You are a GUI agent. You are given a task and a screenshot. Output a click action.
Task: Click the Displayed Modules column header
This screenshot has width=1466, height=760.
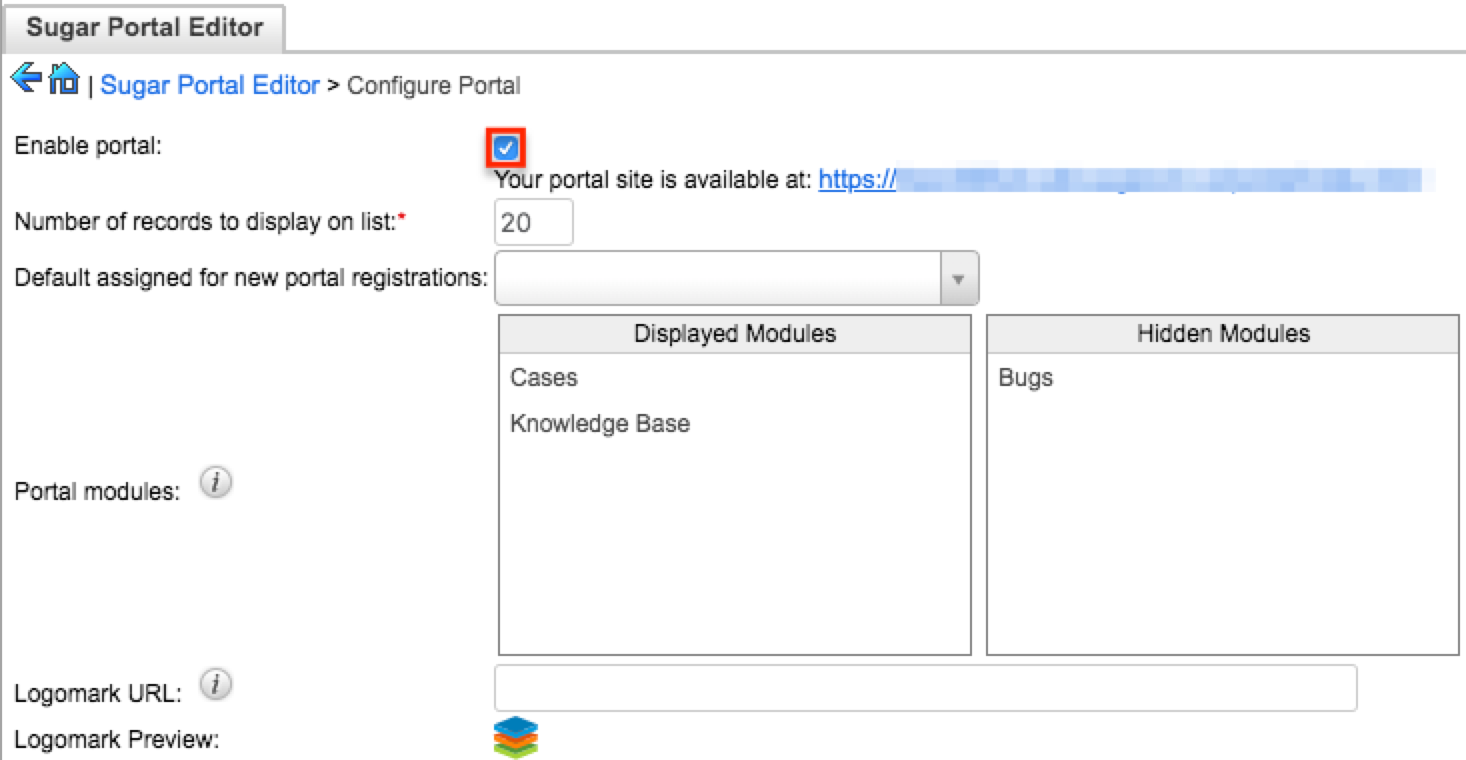(x=734, y=333)
